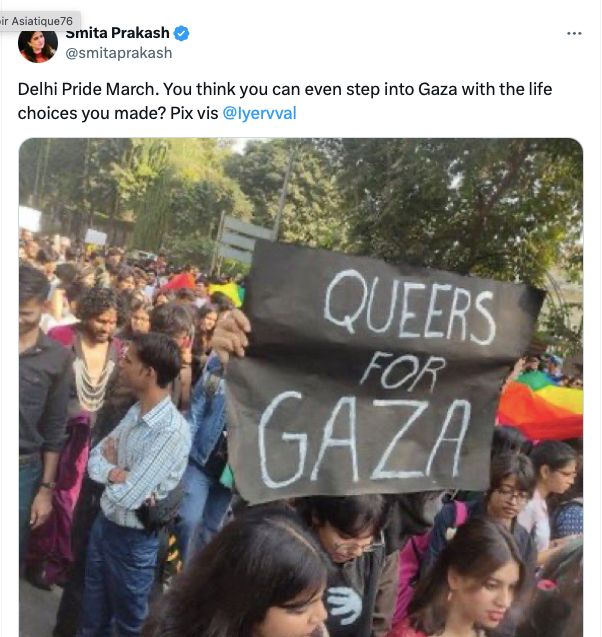
Task: Click the red flag in the background crowd
Action: pos(180,282)
